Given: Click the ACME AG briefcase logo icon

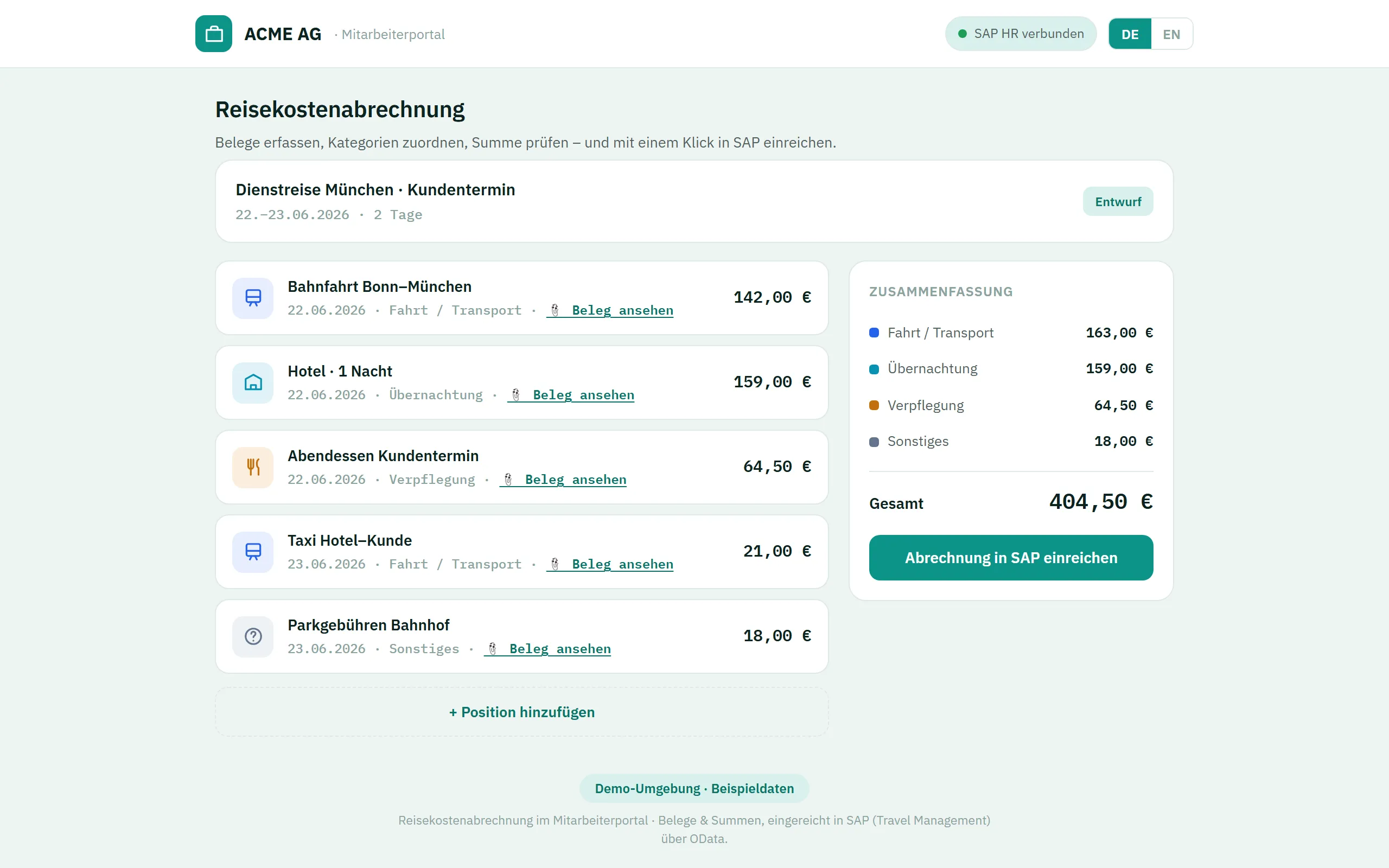Looking at the screenshot, I should (x=214, y=34).
